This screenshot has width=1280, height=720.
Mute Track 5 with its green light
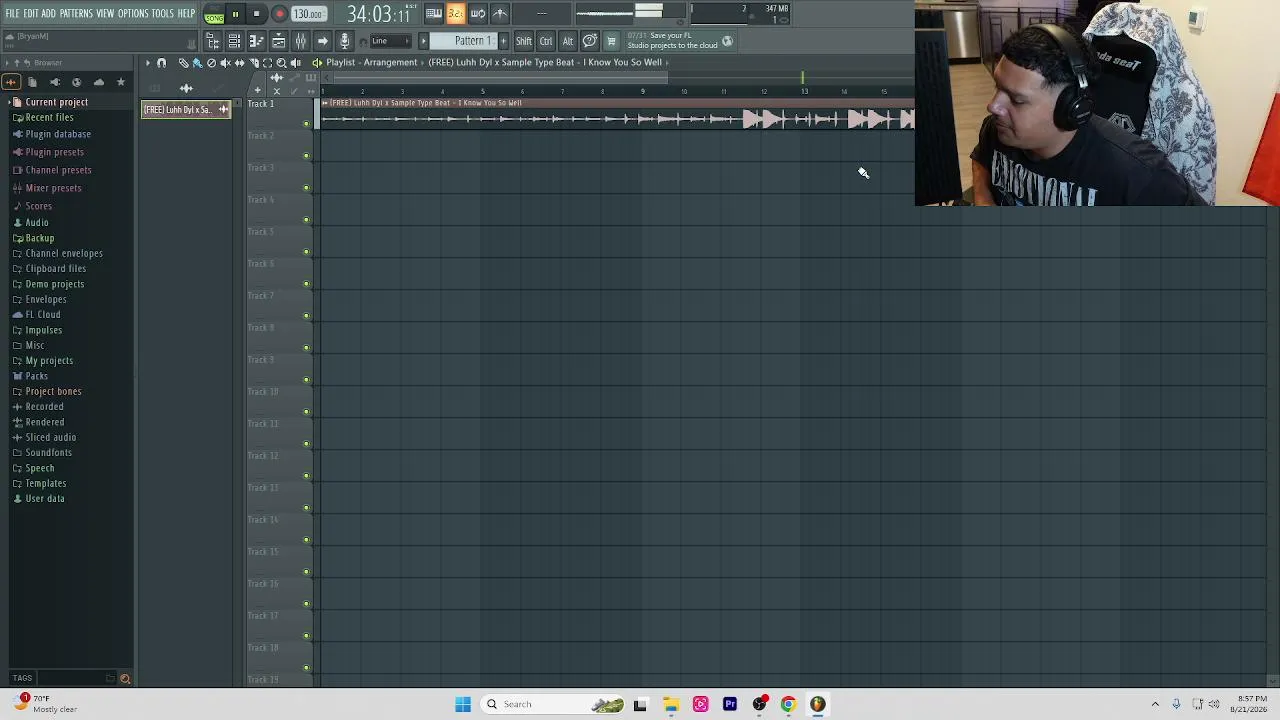coord(307,252)
